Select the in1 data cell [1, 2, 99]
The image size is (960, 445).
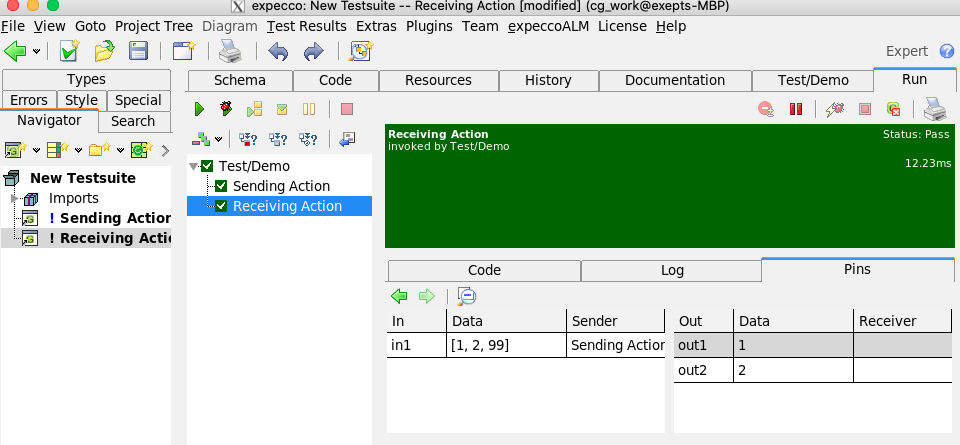(x=505, y=345)
